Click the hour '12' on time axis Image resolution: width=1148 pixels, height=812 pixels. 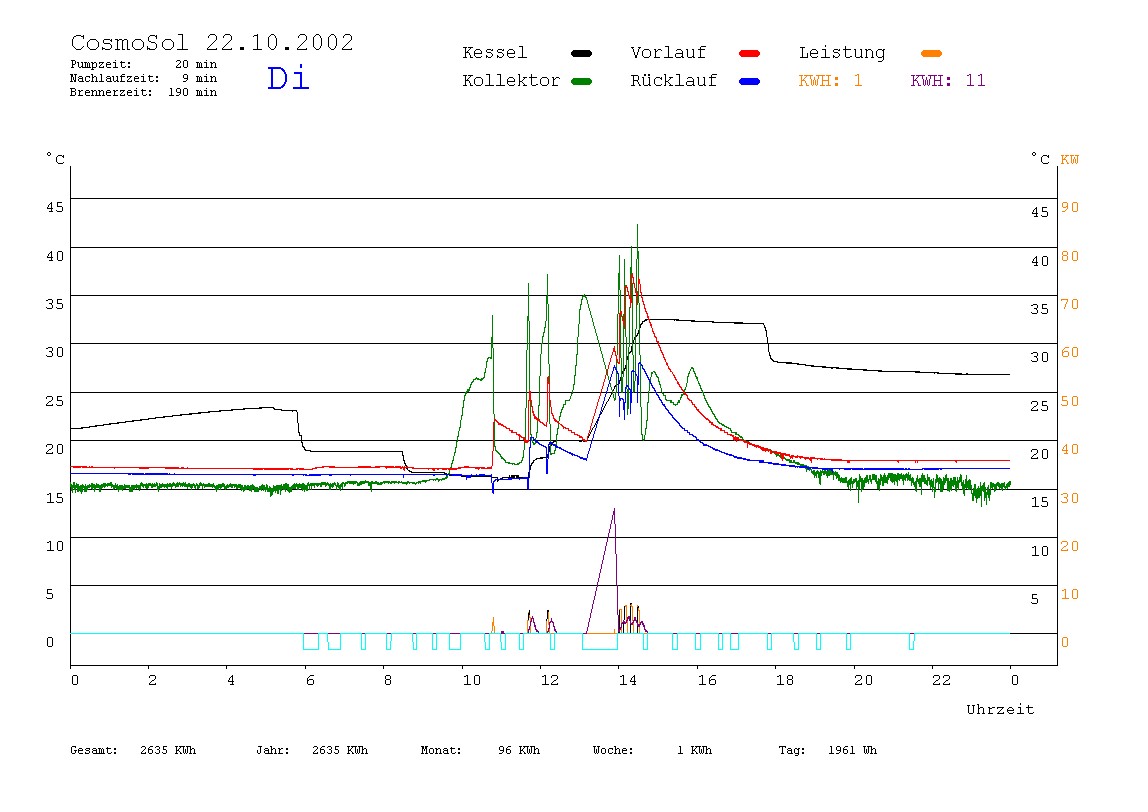click(550, 680)
